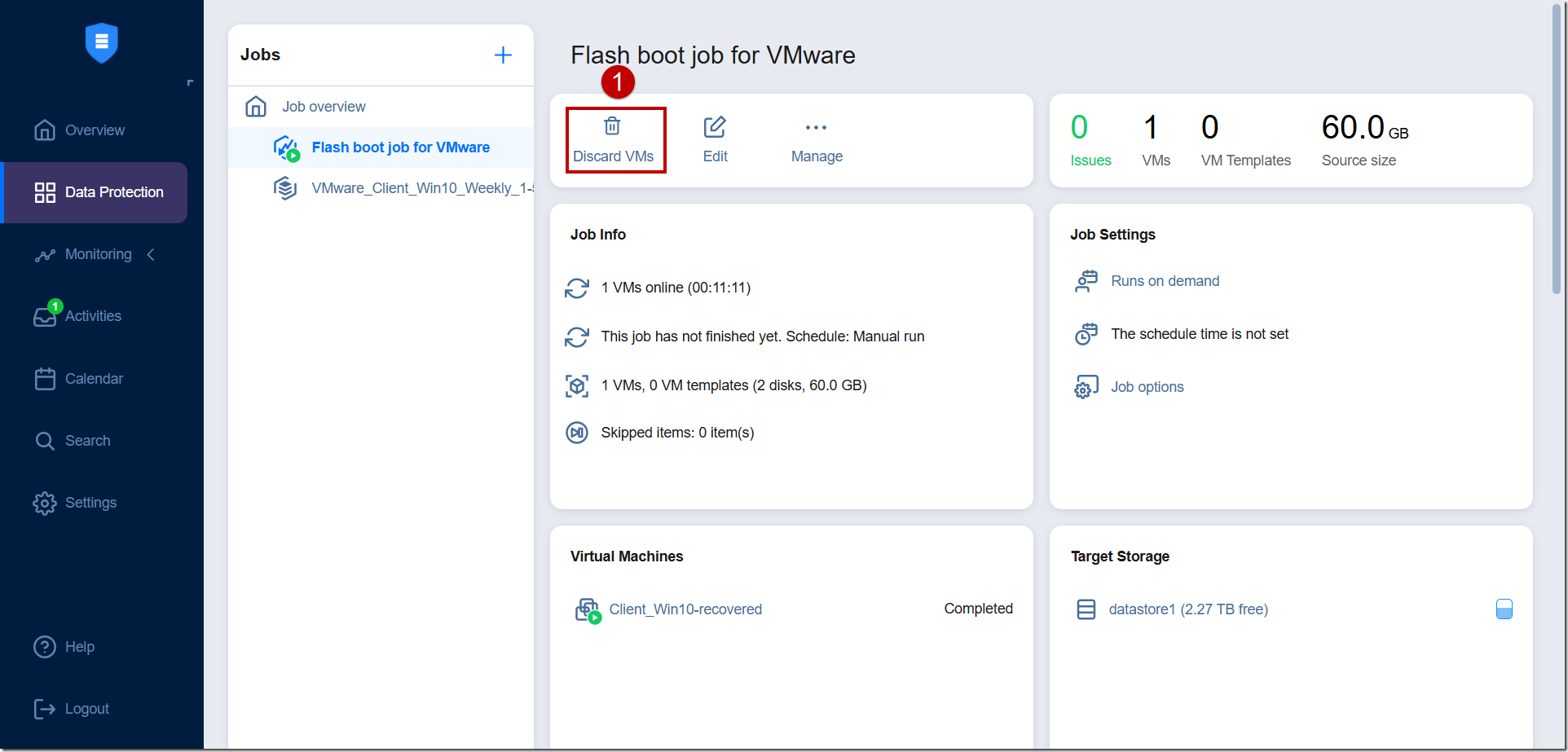Click Runs on demand schedule icon

click(x=1086, y=281)
